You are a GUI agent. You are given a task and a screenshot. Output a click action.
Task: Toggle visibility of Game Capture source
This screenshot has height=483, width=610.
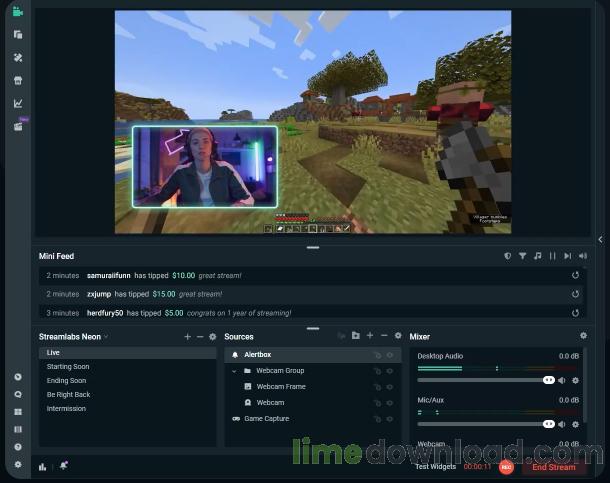pos(390,419)
